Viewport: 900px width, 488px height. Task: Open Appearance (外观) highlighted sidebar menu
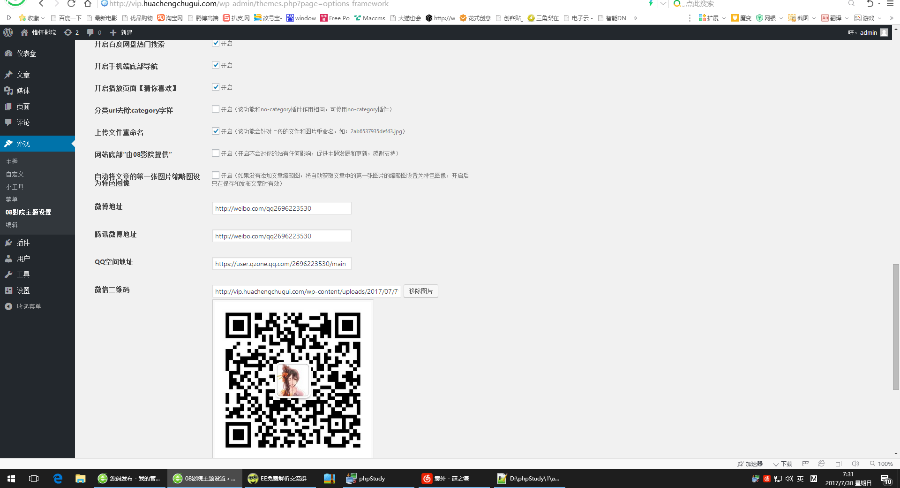pos(37,144)
